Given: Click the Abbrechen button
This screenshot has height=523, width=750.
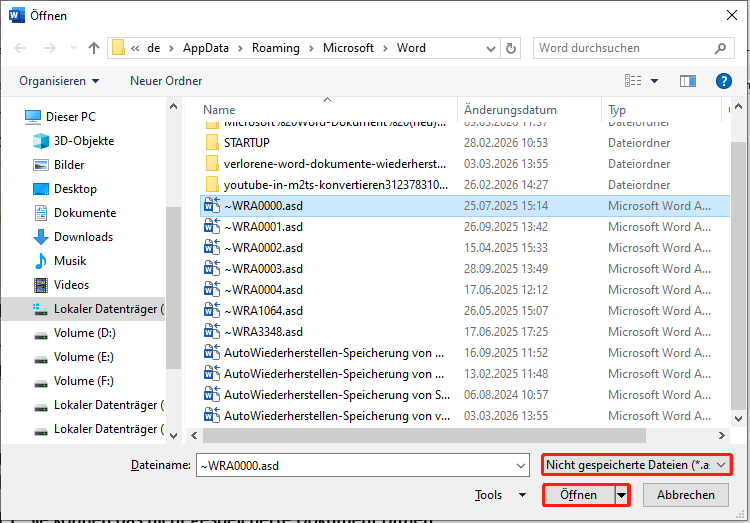Looking at the screenshot, I should click(x=685, y=495).
